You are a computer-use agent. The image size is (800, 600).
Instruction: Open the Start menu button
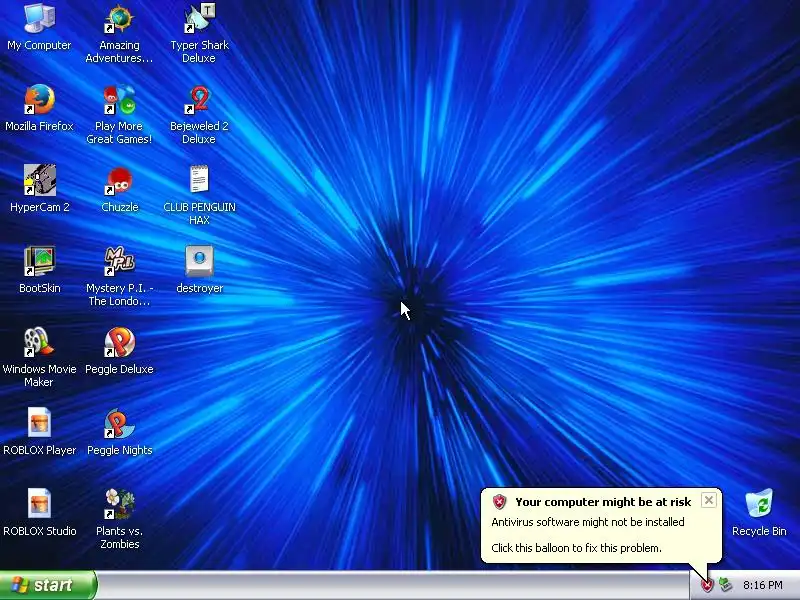pos(48,585)
